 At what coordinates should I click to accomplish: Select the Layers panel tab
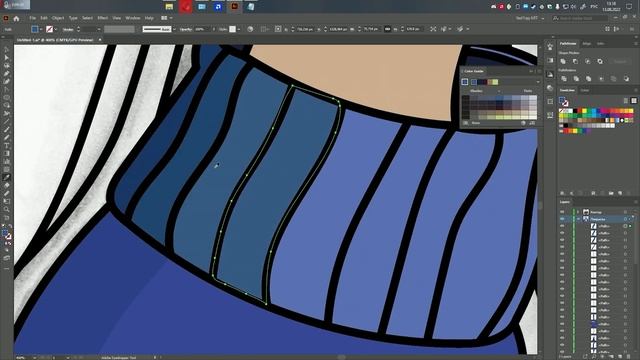pyautogui.click(x=565, y=202)
